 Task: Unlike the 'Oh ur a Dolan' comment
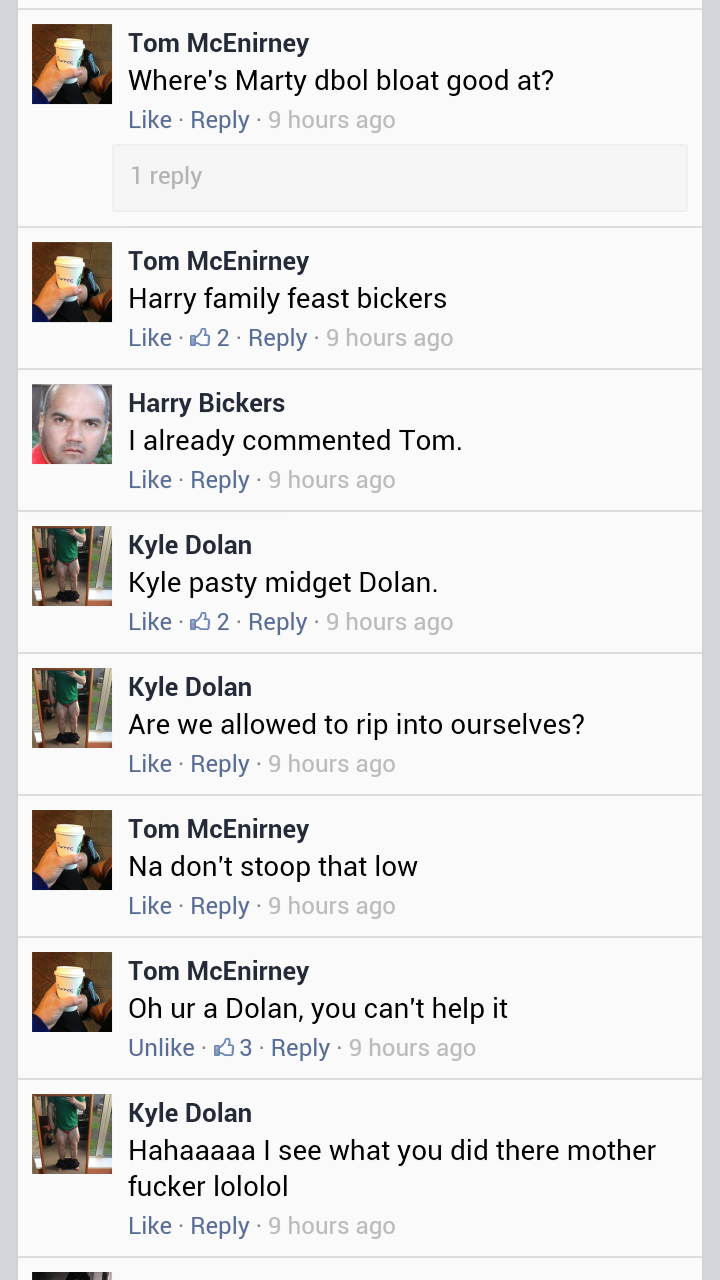(161, 1048)
